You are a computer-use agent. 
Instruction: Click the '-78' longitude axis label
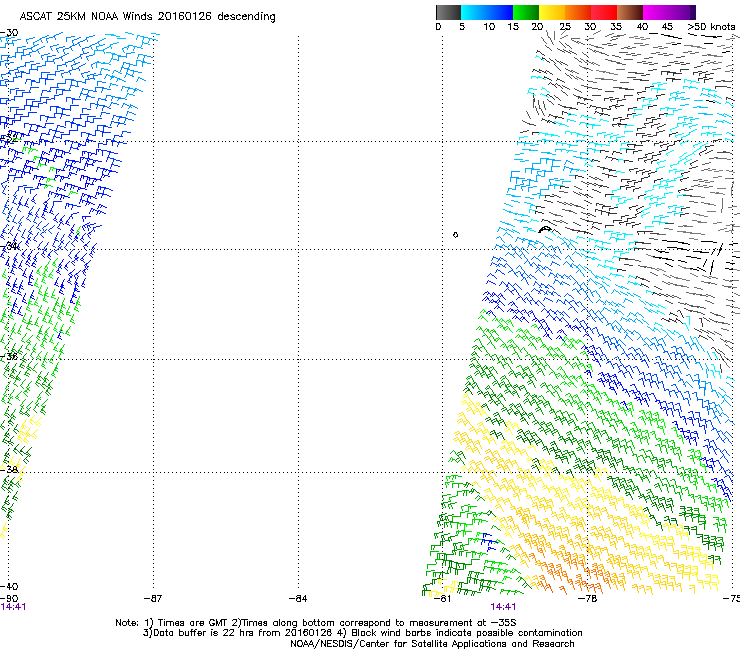coord(588,598)
